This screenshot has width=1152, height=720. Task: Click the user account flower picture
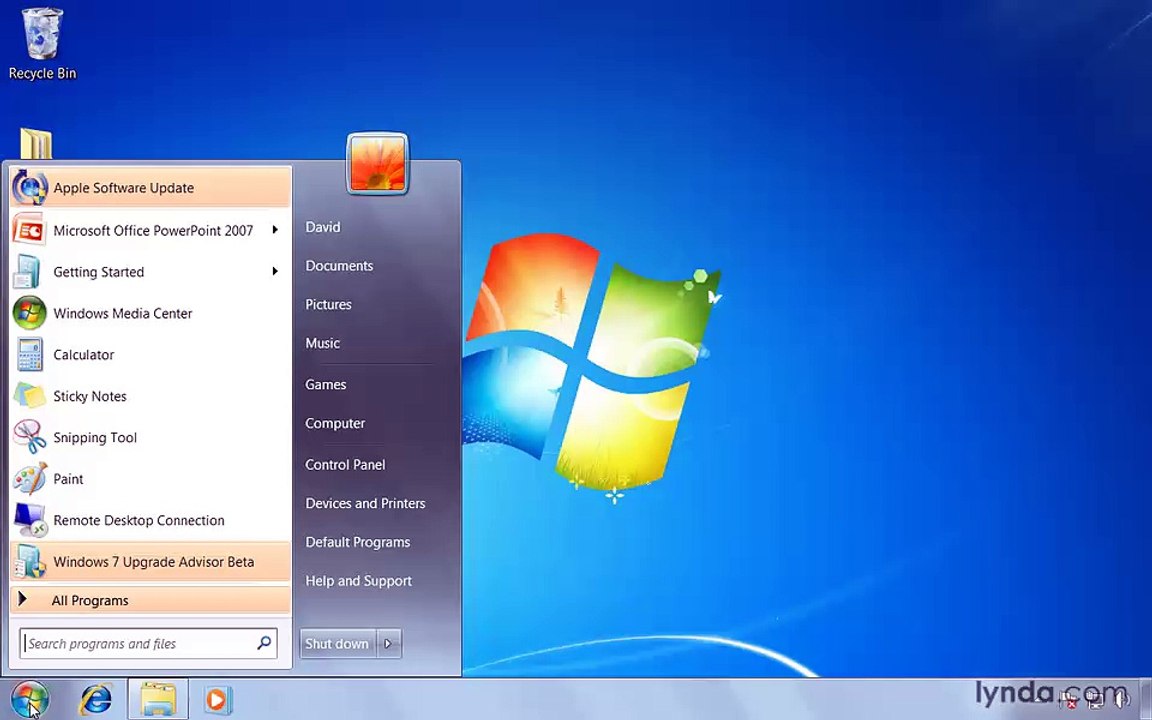tap(377, 164)
